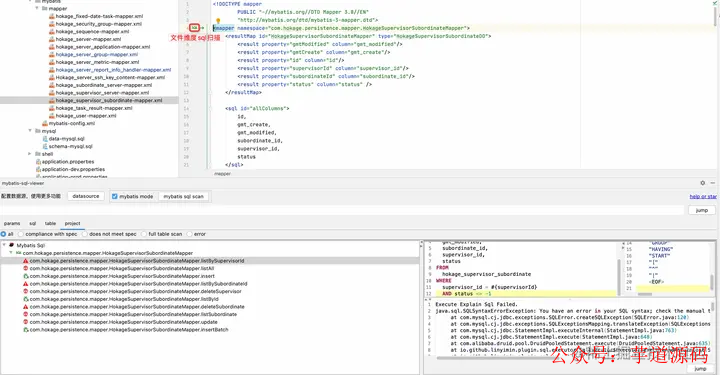Click the file icon of hokage_fixed-date-task-mapper.xml
The width and height of the screenshot is (720, 375).
(51, 16)
